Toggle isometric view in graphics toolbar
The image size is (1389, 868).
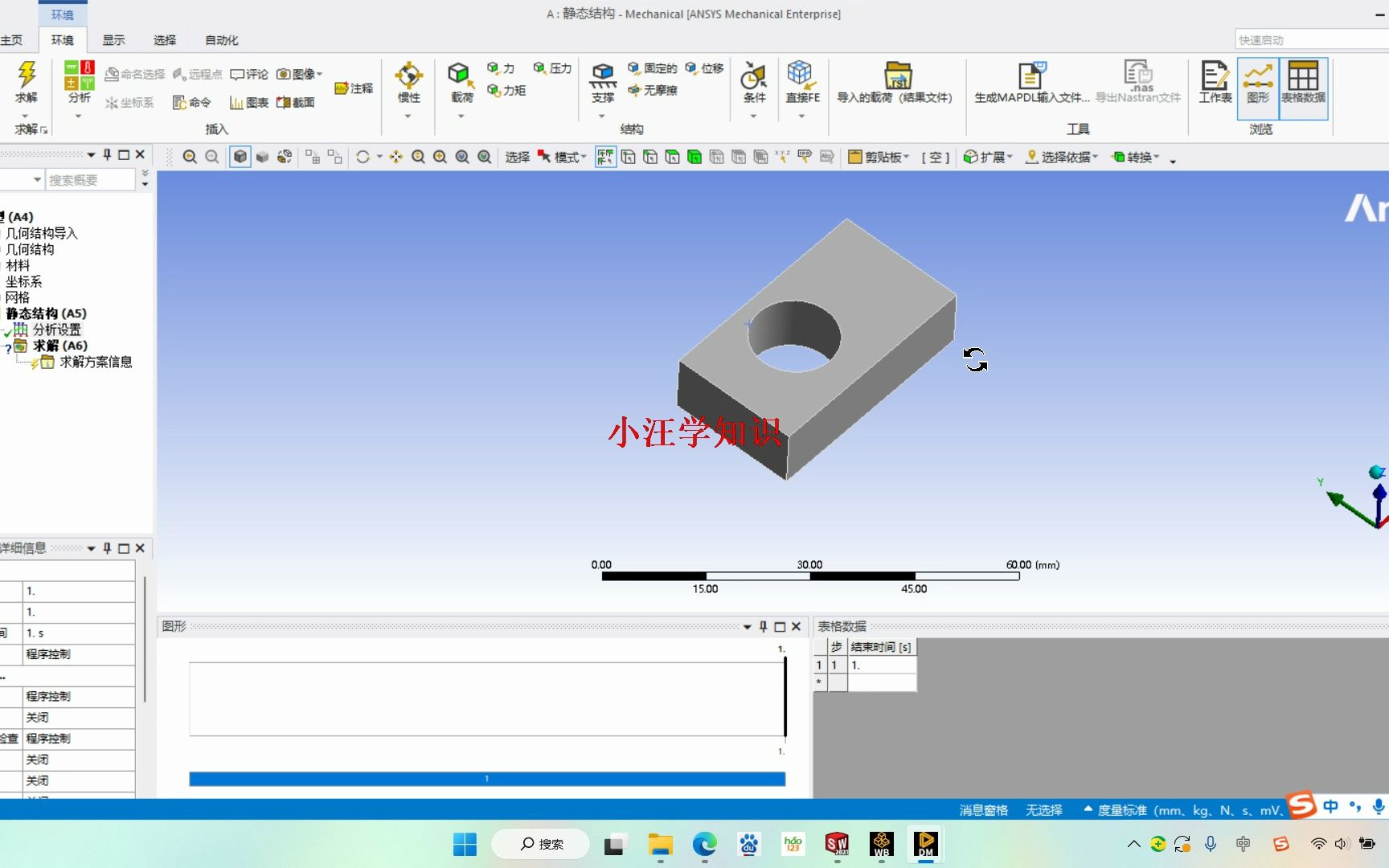(x=240, y=157)
